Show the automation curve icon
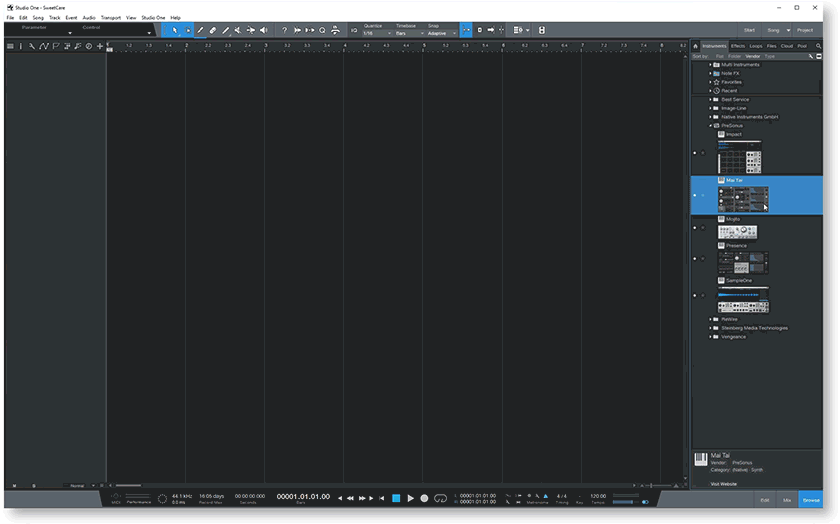Viewport: 840px width, 524px height. click(43, 47)
